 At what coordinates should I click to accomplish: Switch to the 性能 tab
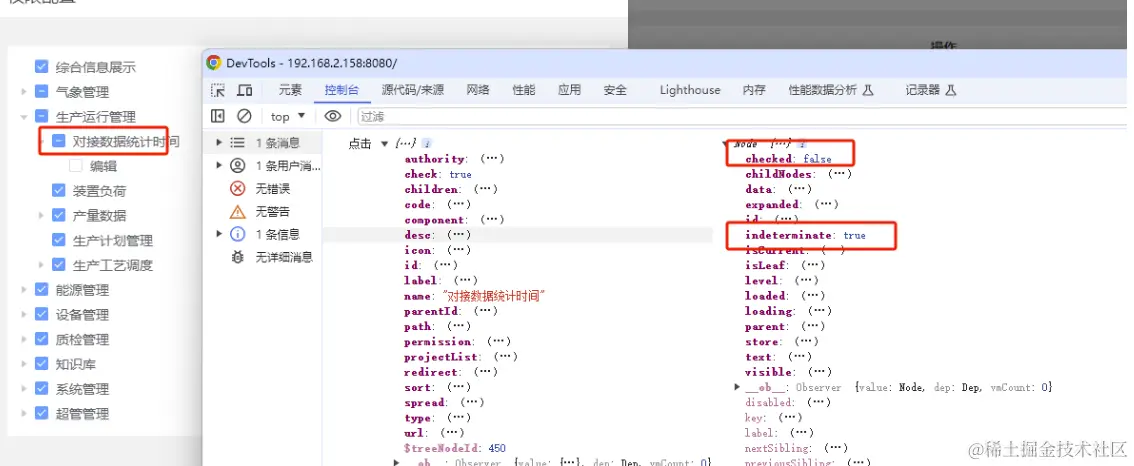coord(524,90)
